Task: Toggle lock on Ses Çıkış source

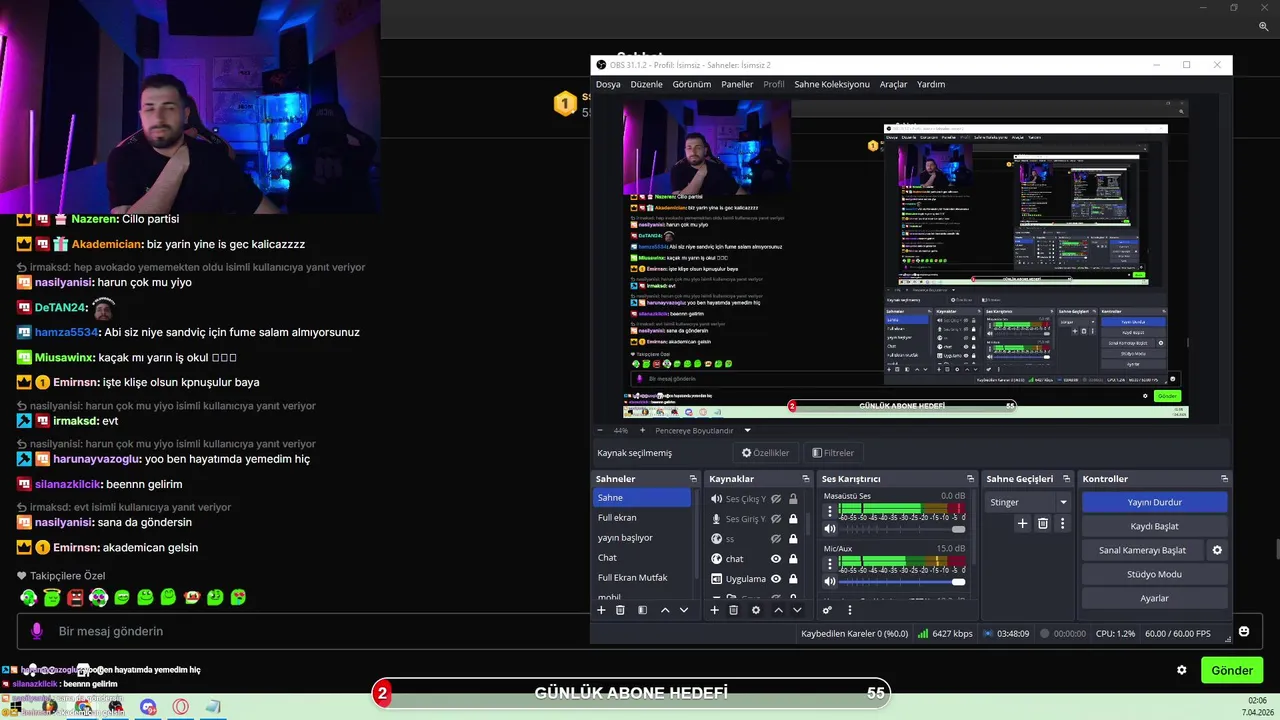Action: tap(793, 499)
